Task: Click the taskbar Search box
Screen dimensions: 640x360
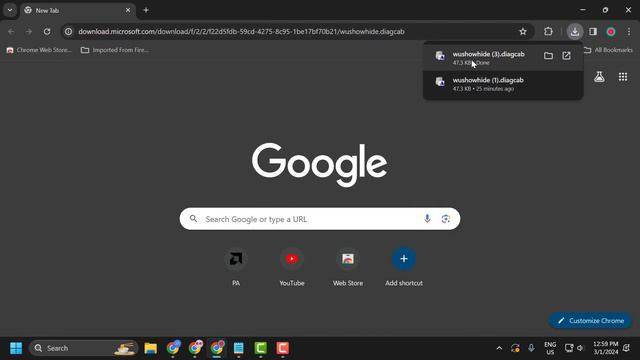Action: pyautogui.click(x=84, y=348)
